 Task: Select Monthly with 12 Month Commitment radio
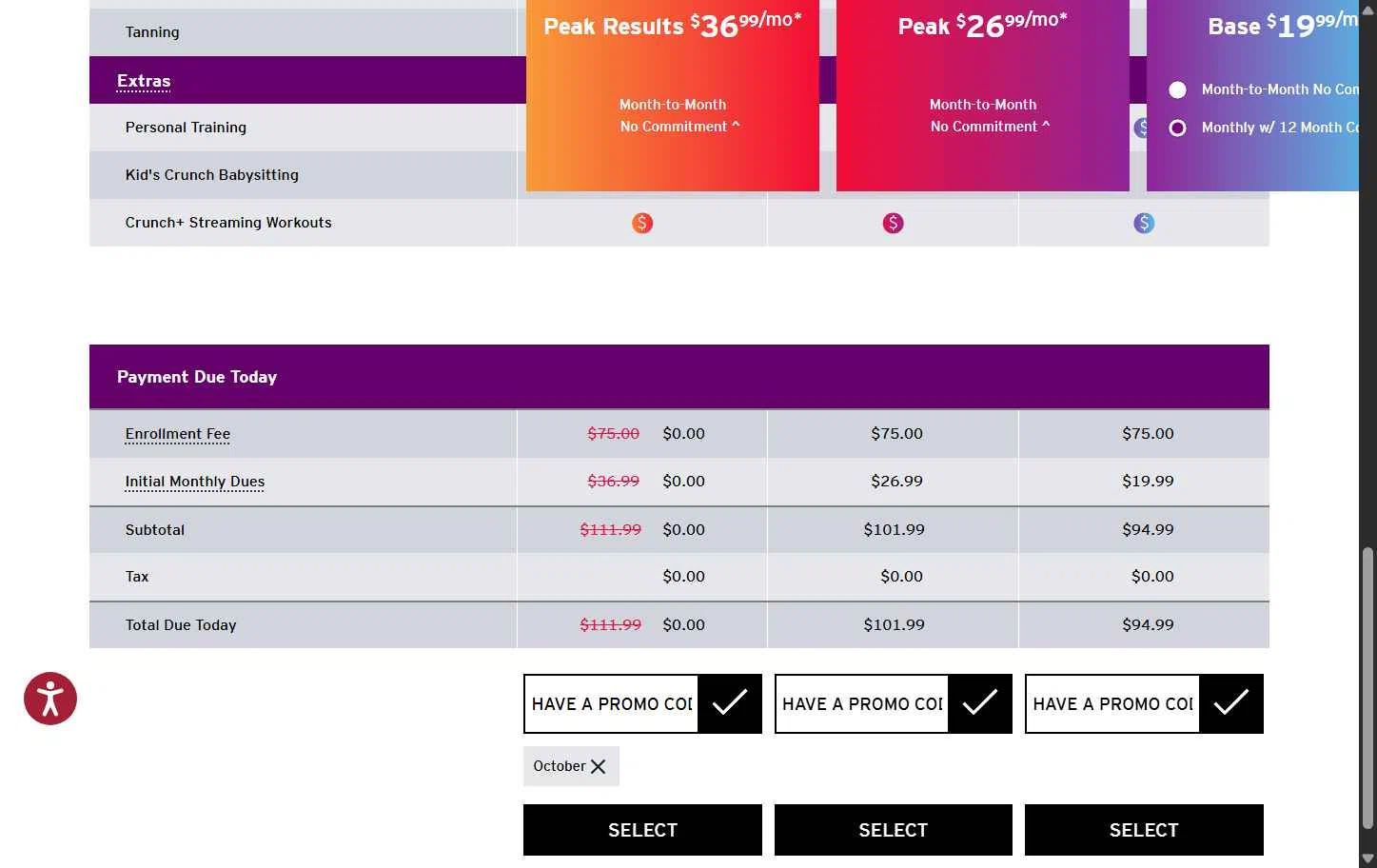pos(1177,128)
